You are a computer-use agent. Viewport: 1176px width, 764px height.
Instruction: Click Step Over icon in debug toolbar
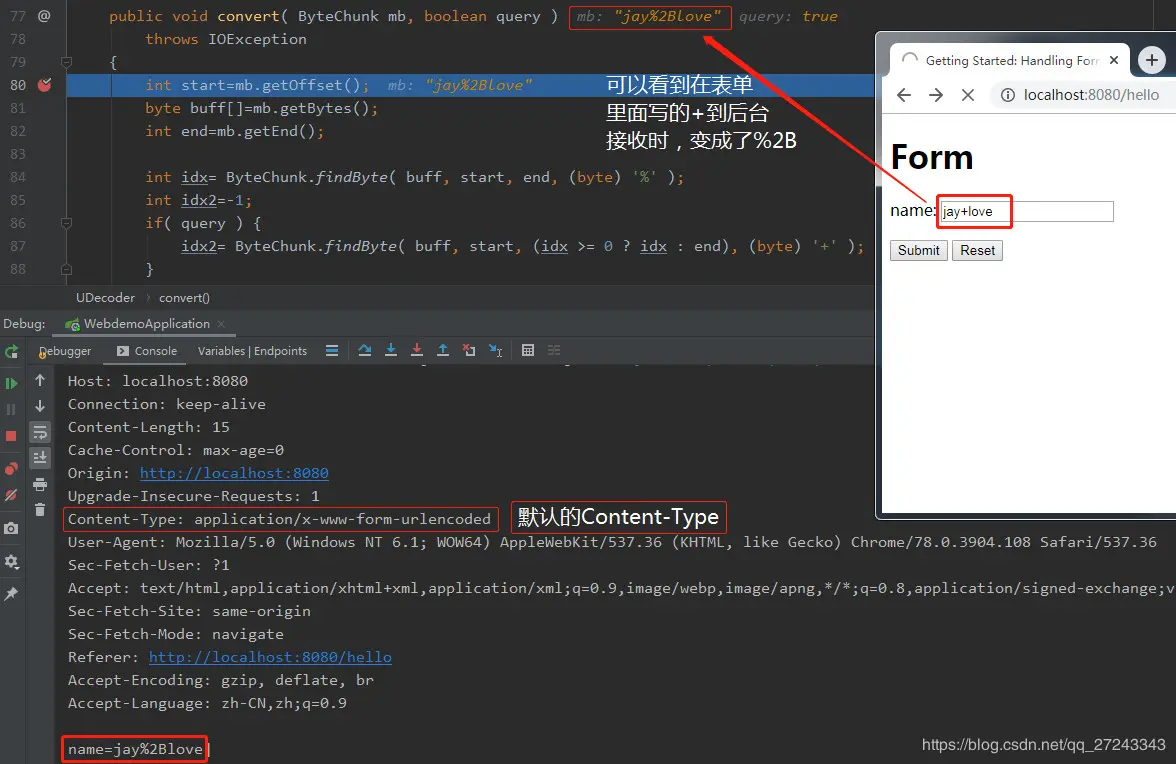pyautogui.click(x=364, y=350)
